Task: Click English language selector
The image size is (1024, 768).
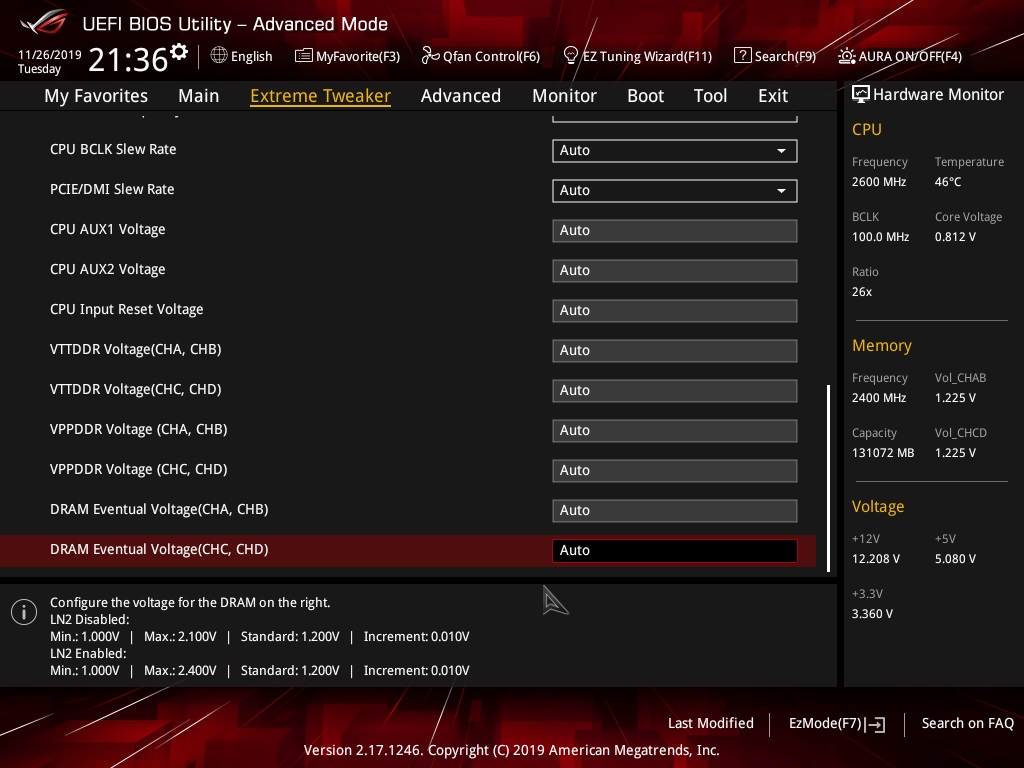Action: (x=251, y=56)
